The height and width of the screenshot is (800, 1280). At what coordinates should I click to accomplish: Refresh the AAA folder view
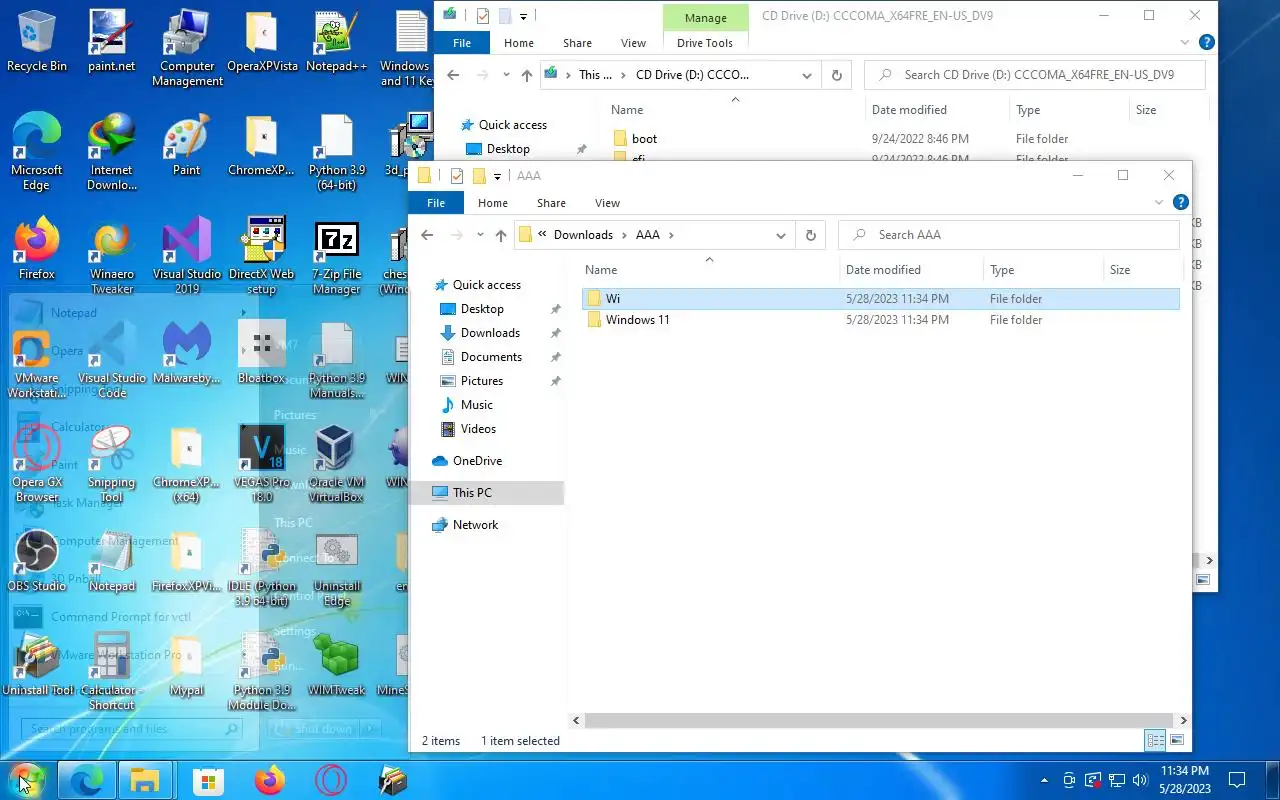coord(811,235)
